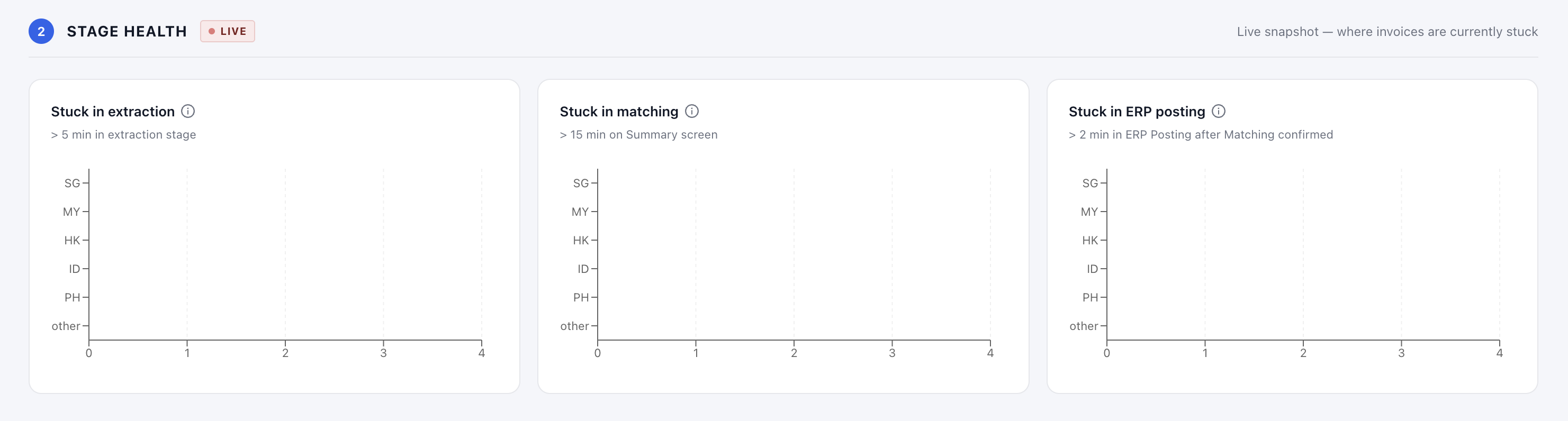Image resolution: width=1568 pixels, height=421 pixels.
Task: Click the STAGE HEALTH section heading
Action: [127, 32]
